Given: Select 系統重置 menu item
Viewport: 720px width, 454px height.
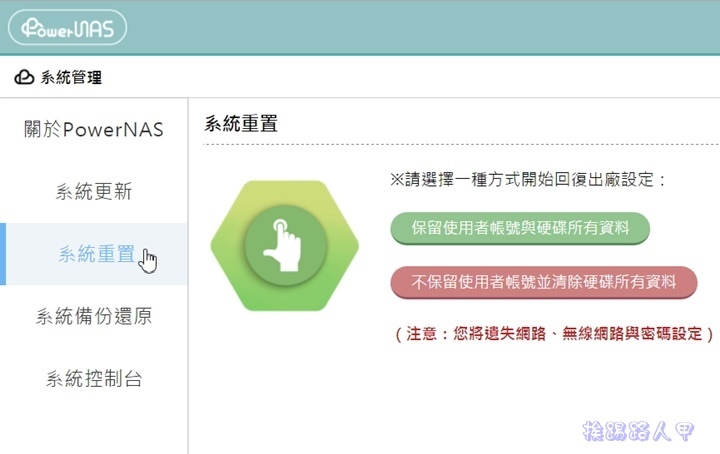Looking at the screenshot, I should [x=94, y=254].
